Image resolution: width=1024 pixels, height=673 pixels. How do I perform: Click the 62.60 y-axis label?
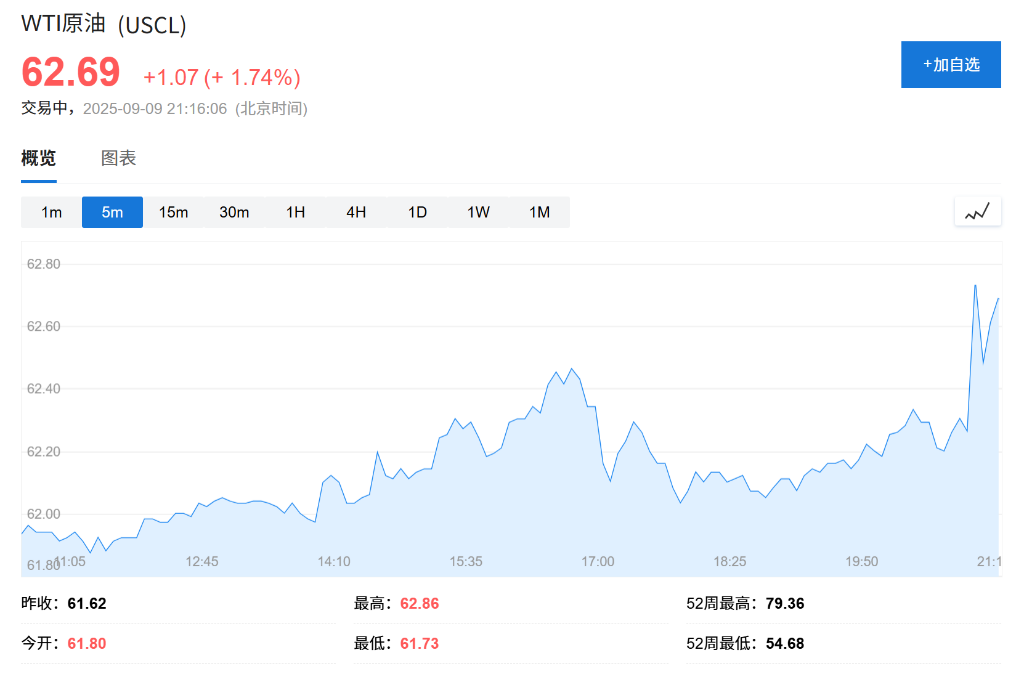43,326
